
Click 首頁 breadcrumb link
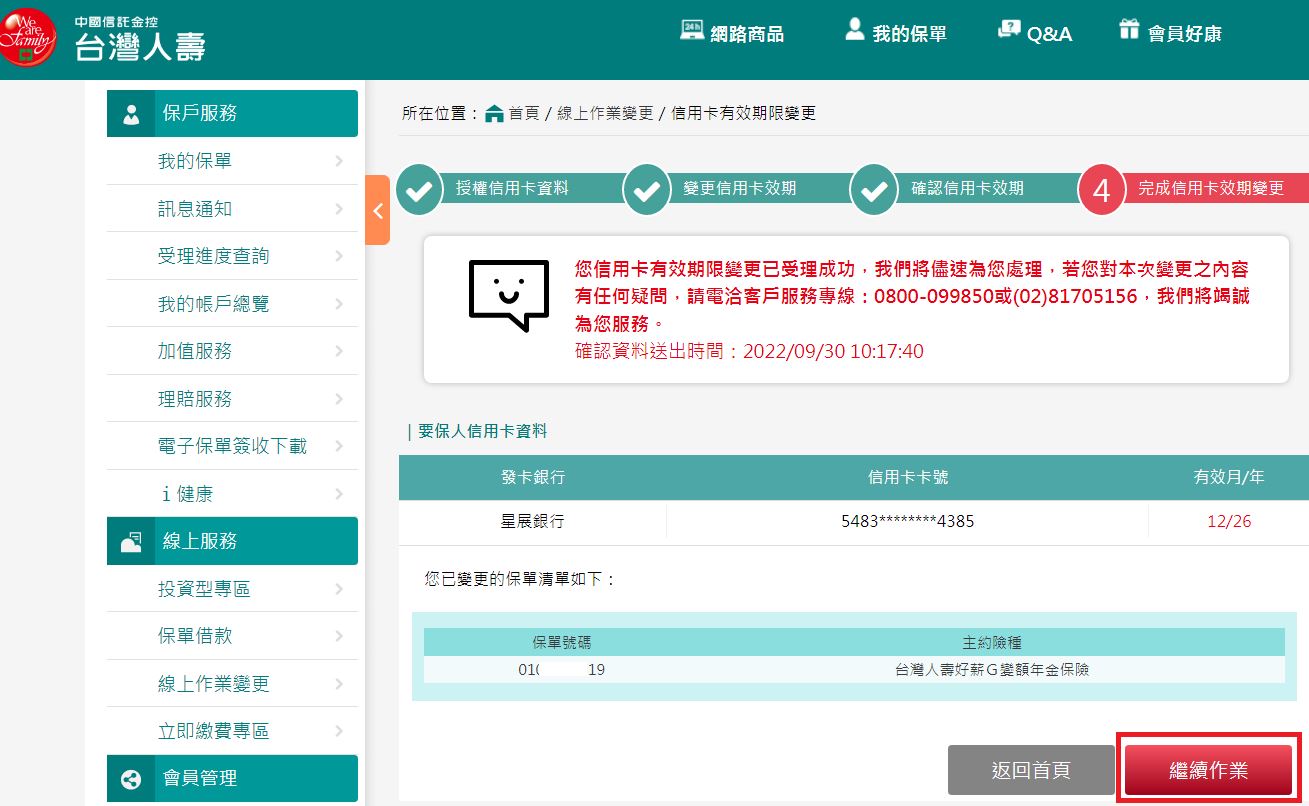tap(523, 114)
